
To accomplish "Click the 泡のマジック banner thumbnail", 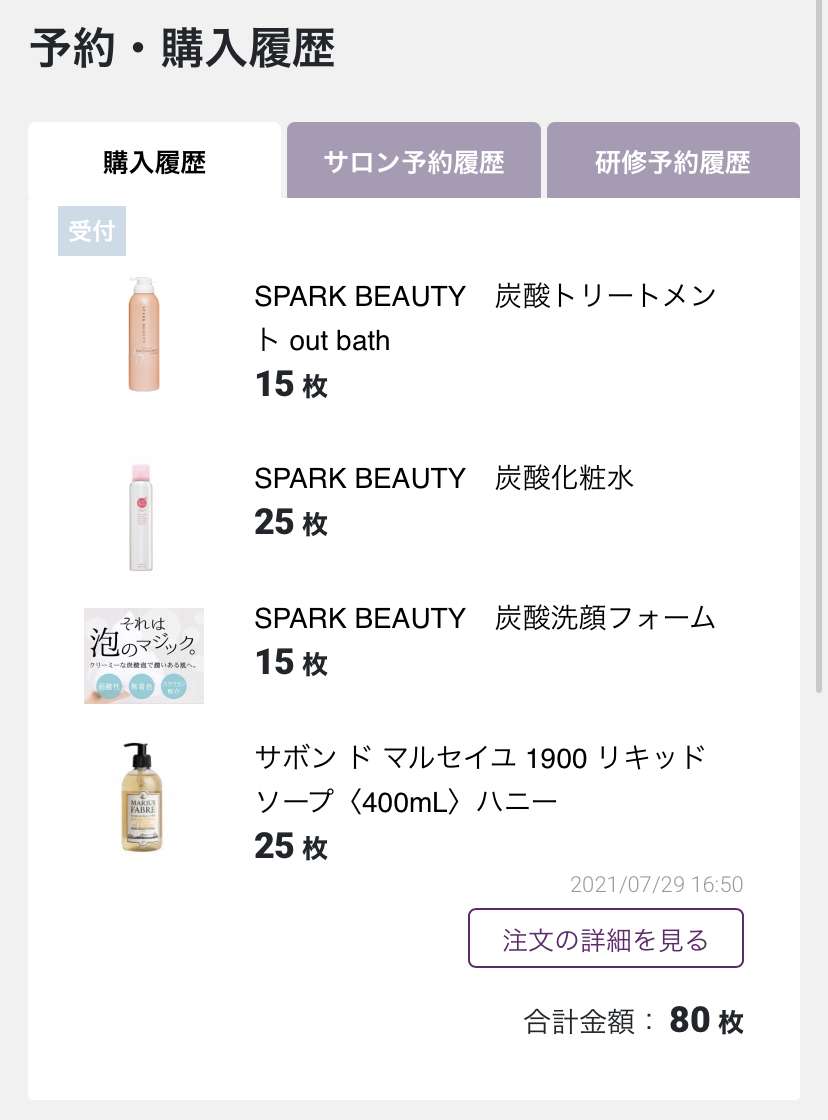I will tap(144, 656).
